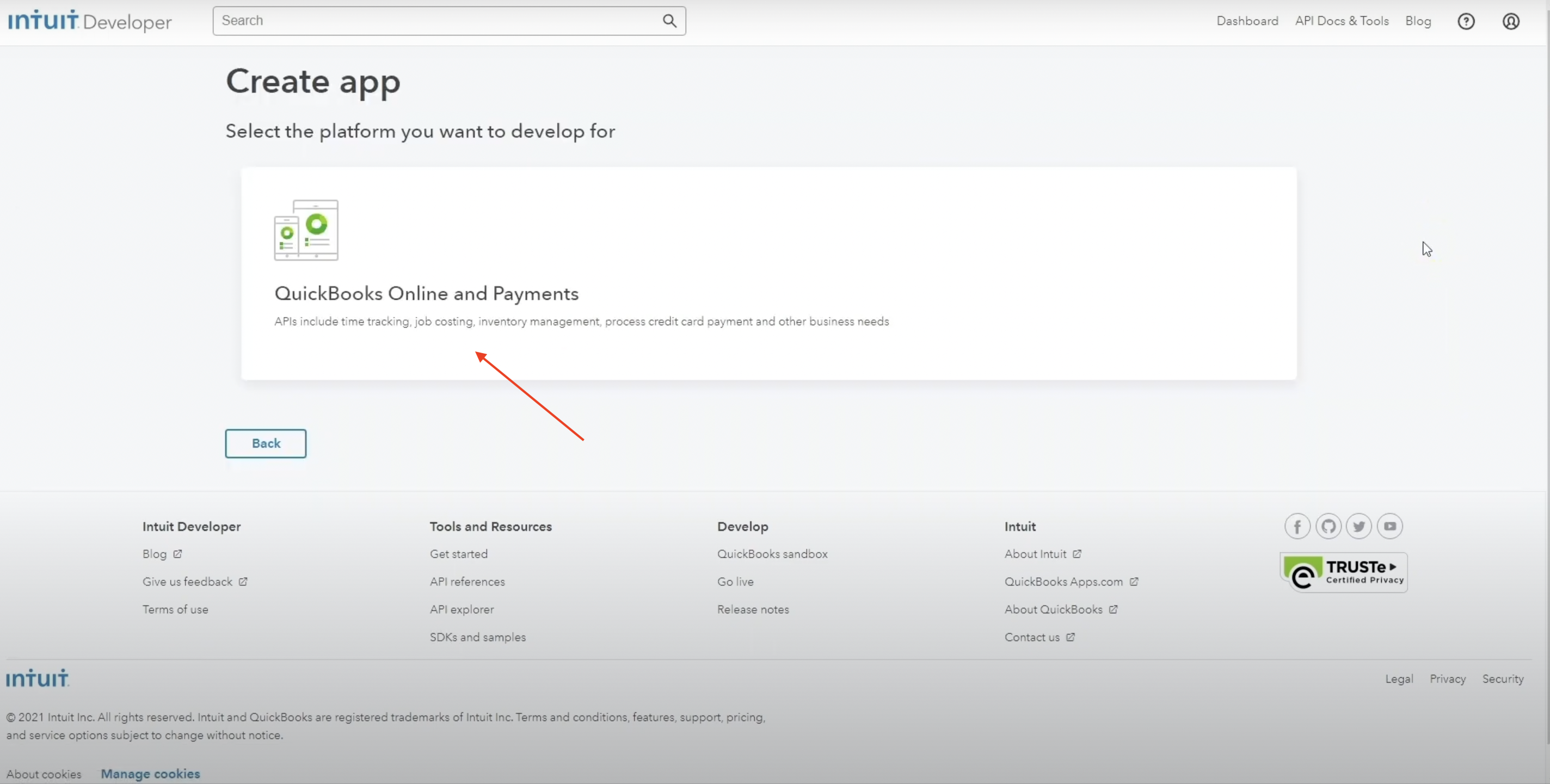Open the user account profile icon
The width and height of the screenshot is (1550, 784).
pyautogui.click(x=1511, y=21)
